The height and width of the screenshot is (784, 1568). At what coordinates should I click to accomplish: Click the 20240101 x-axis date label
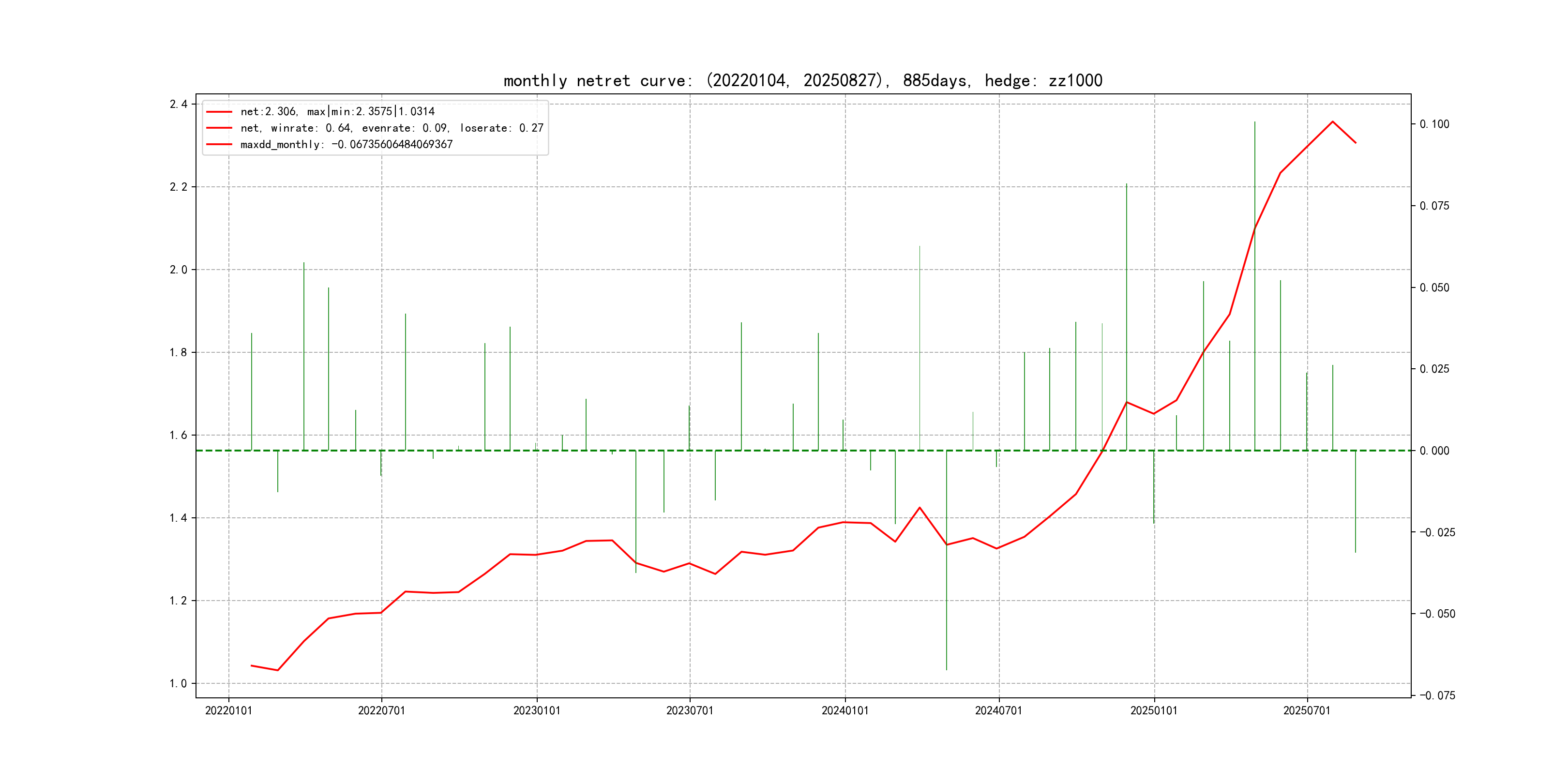click(845, 711)
